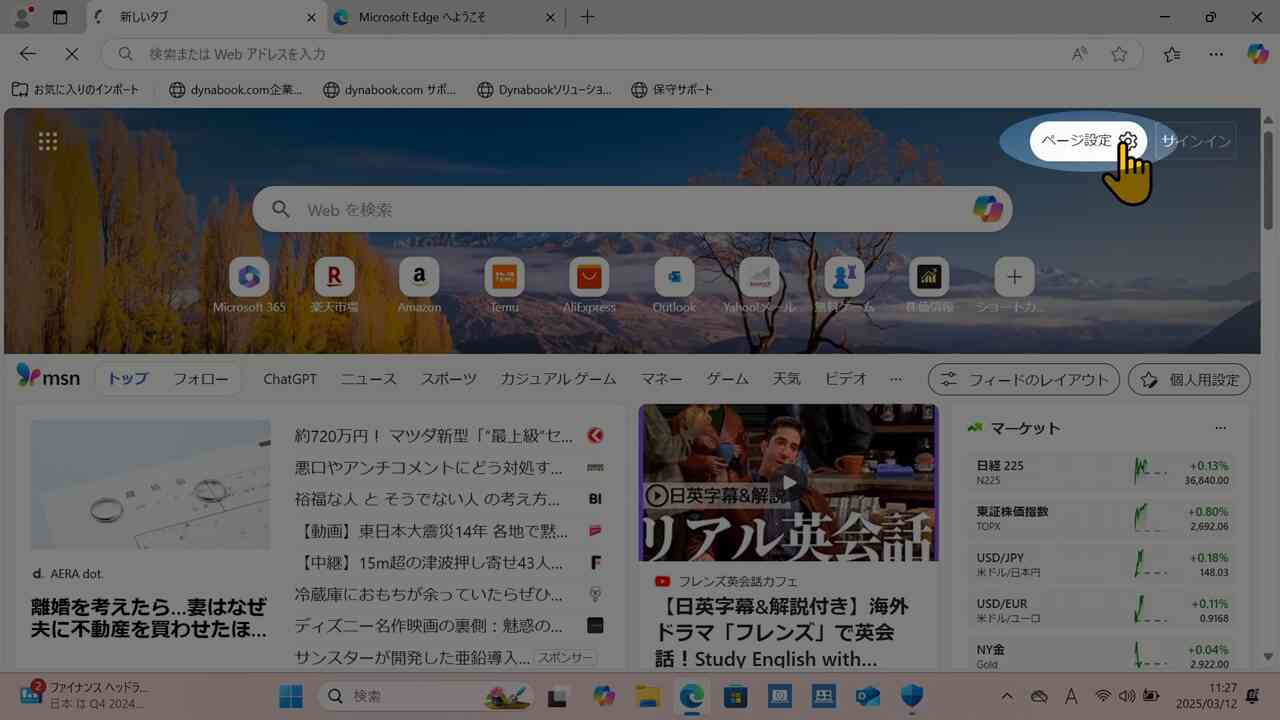This screenshot has height=720, width=1280.
Task: Expand the taskbar hidden icons chevron
Action: click(x=1007, y=695)
